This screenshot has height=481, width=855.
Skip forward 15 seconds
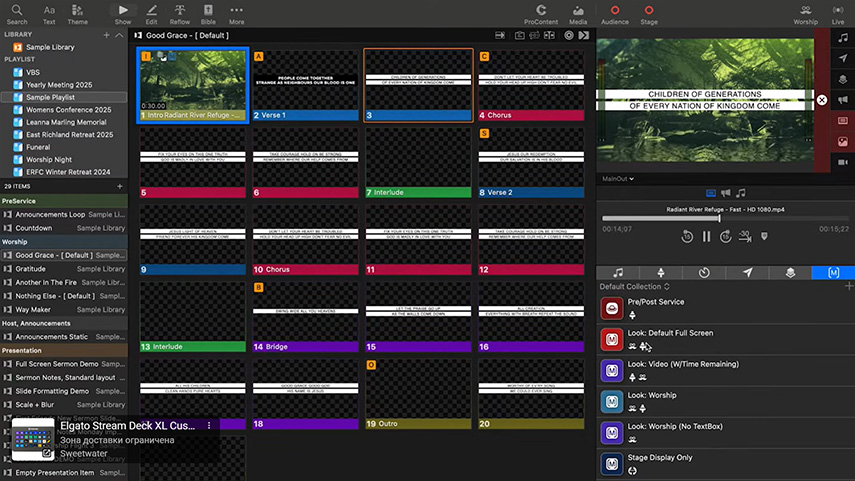725,237
